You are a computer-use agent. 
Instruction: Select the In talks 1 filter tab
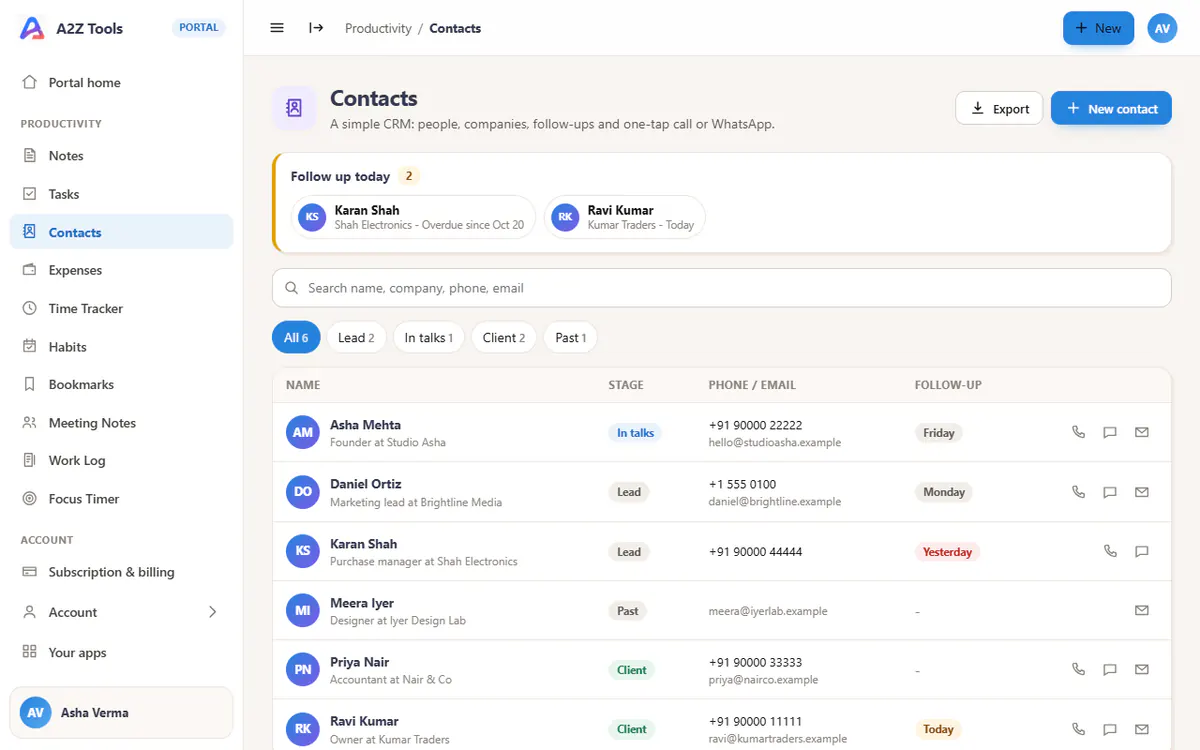click(x=428, y=337)
